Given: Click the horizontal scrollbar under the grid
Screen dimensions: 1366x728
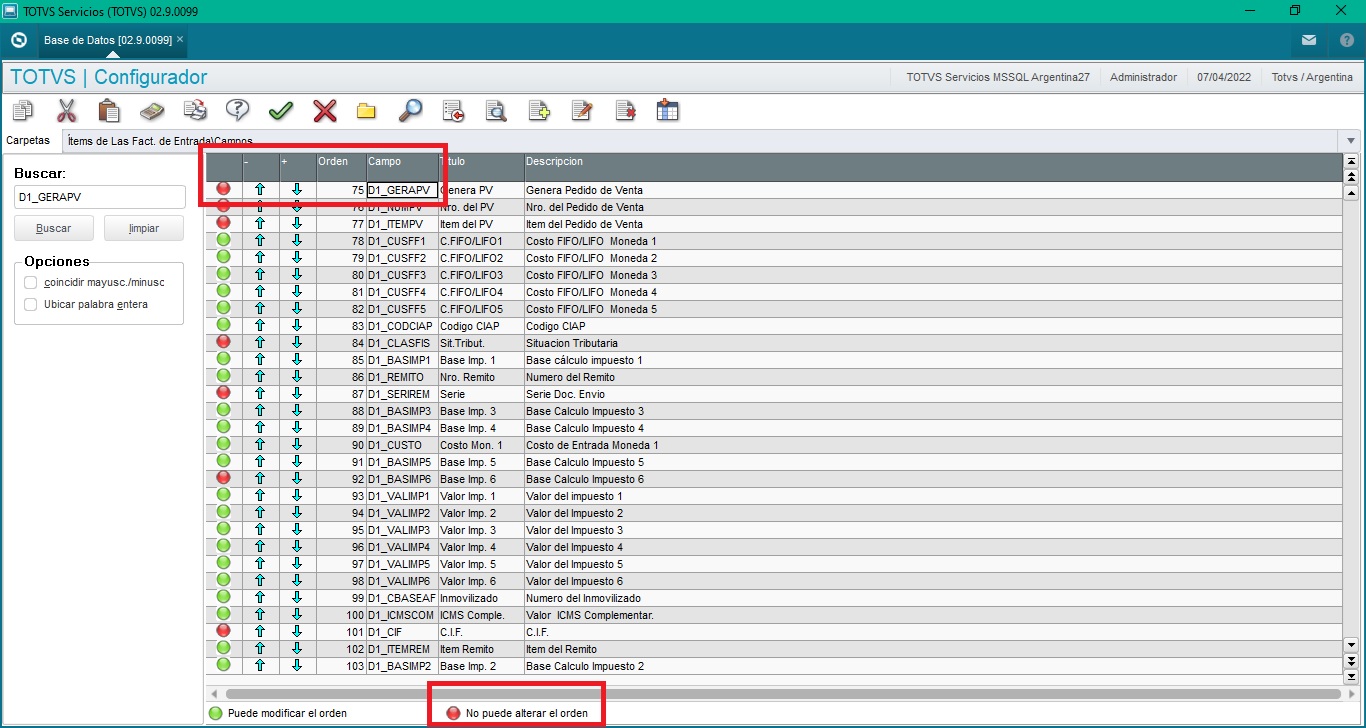Looking at the screenshot, I should pos(782,693).
